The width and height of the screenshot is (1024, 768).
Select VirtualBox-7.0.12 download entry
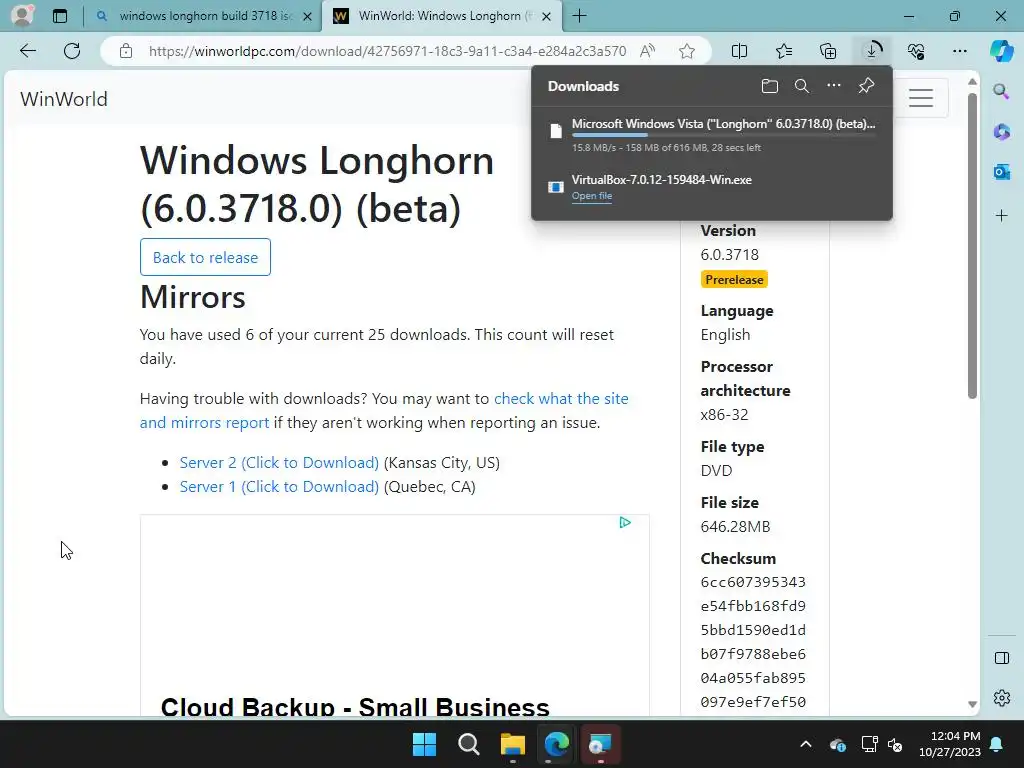712,187
